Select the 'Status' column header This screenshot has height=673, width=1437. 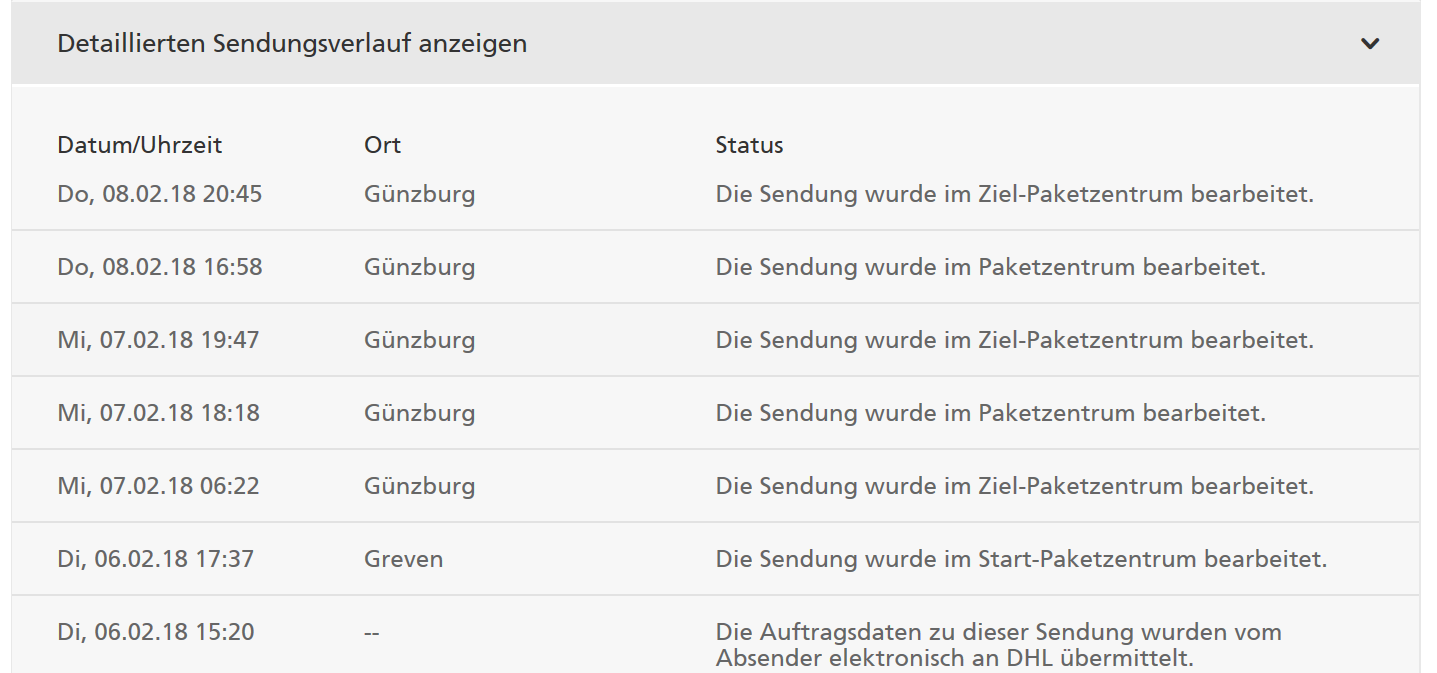tap(749, 145)
